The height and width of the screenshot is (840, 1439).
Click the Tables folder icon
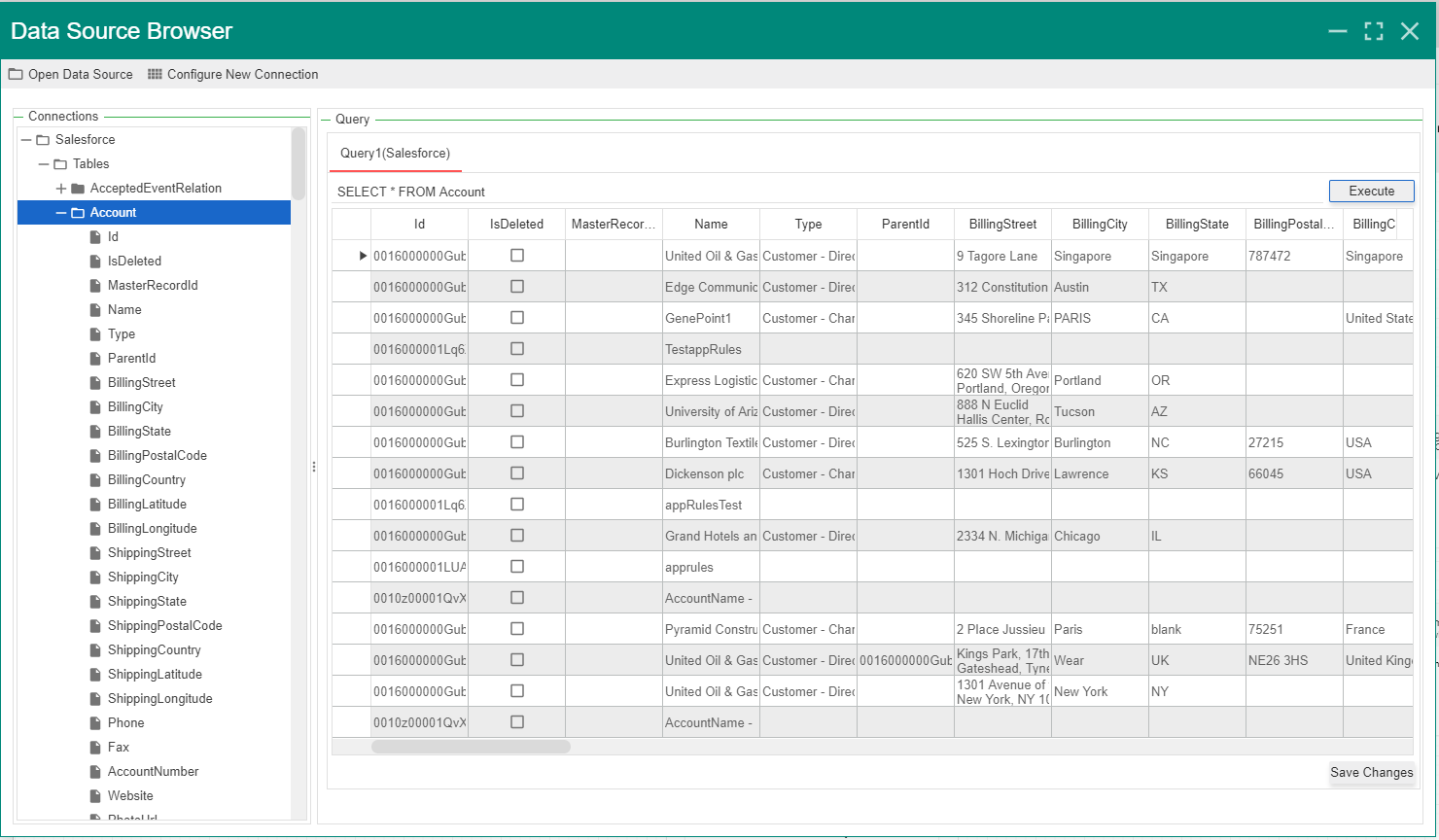(x=60, y=164)
